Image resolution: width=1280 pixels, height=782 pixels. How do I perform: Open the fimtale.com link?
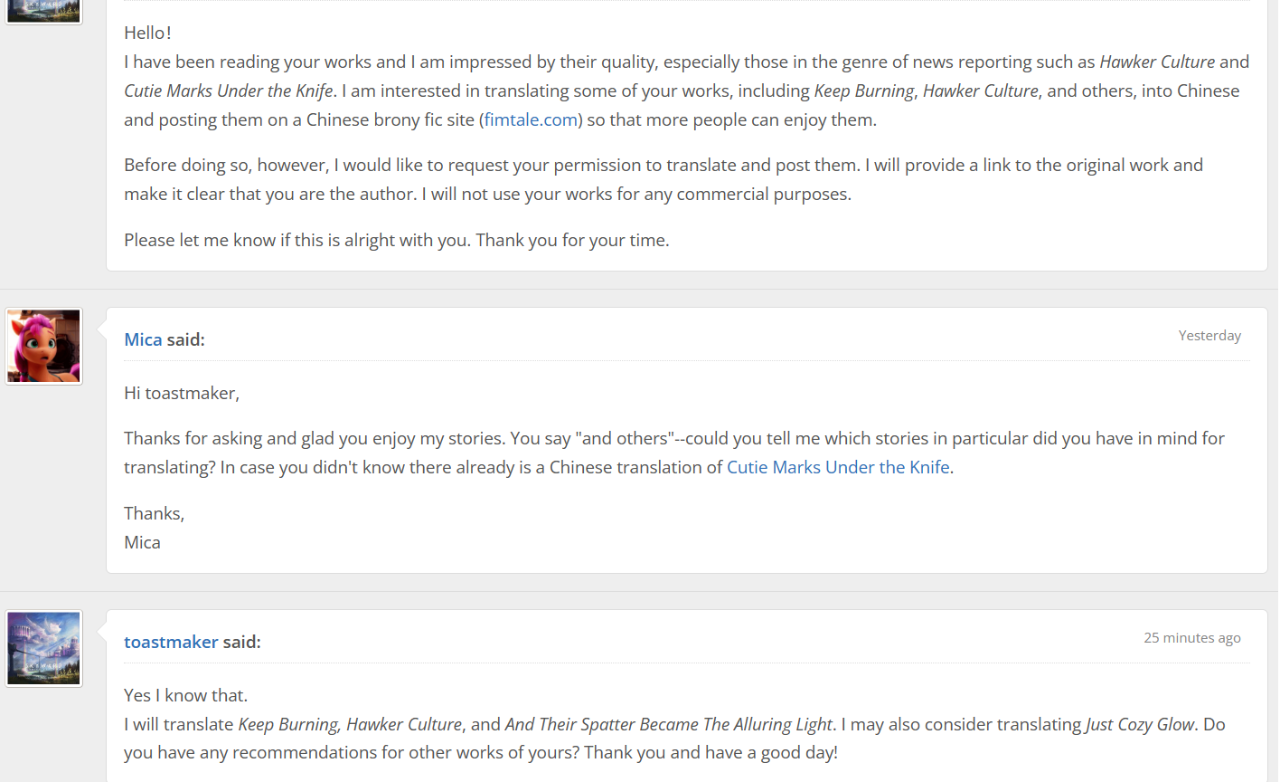pyautogui.click(x=530, y=120)
